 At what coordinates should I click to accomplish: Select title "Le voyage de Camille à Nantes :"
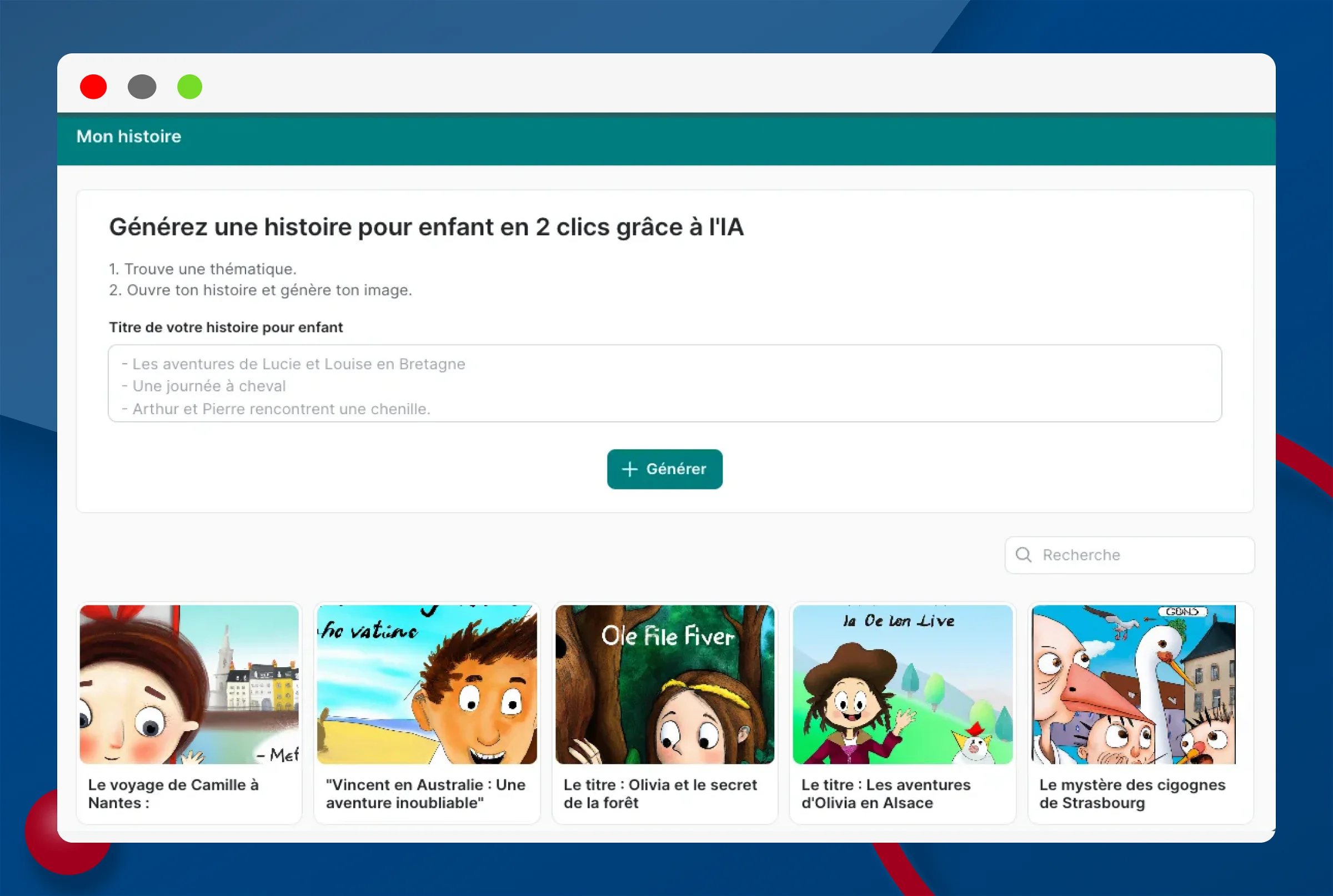(x=173, y=794)
